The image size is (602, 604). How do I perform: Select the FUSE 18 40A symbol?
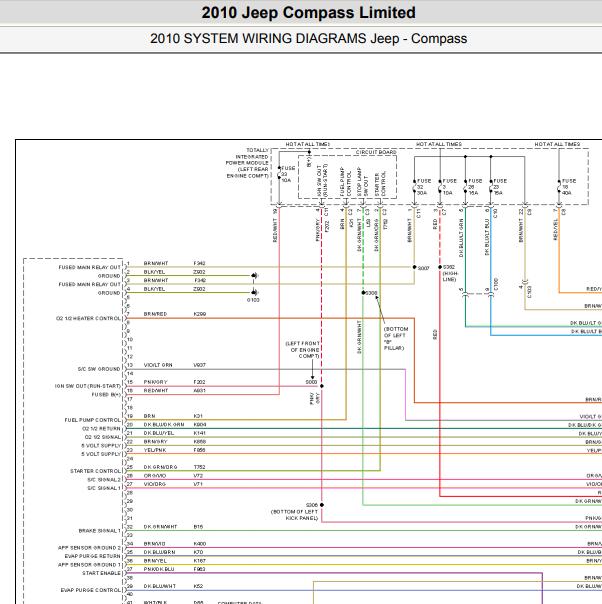[567, 186]
